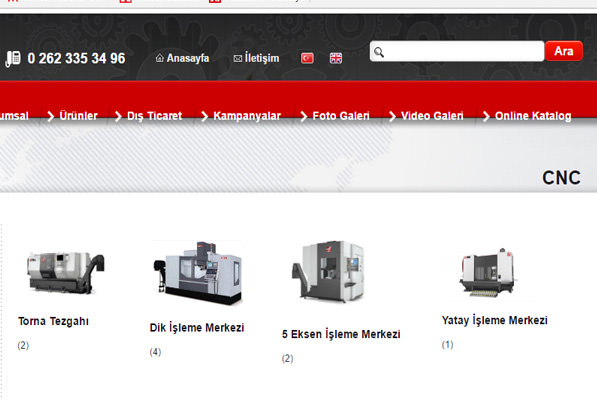The height and width of the screenshot is (400, 597).
Task: Click the telephone icon beside the phone number
Action: pyautogui.click(x=13, y=59)
